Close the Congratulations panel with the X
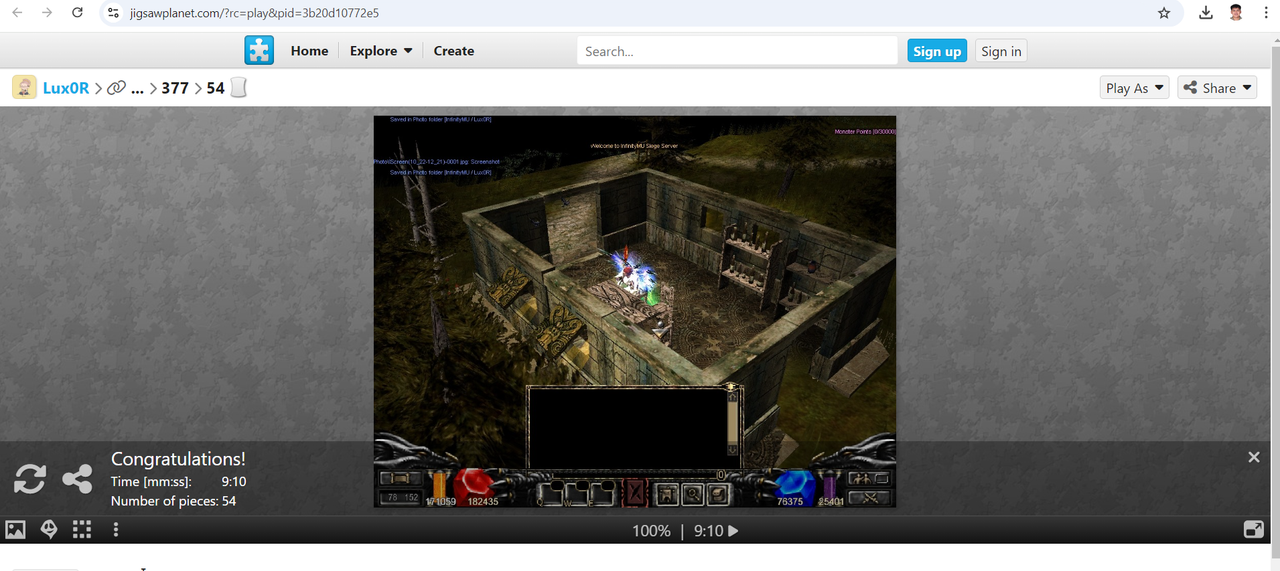 pos(1254,457)
